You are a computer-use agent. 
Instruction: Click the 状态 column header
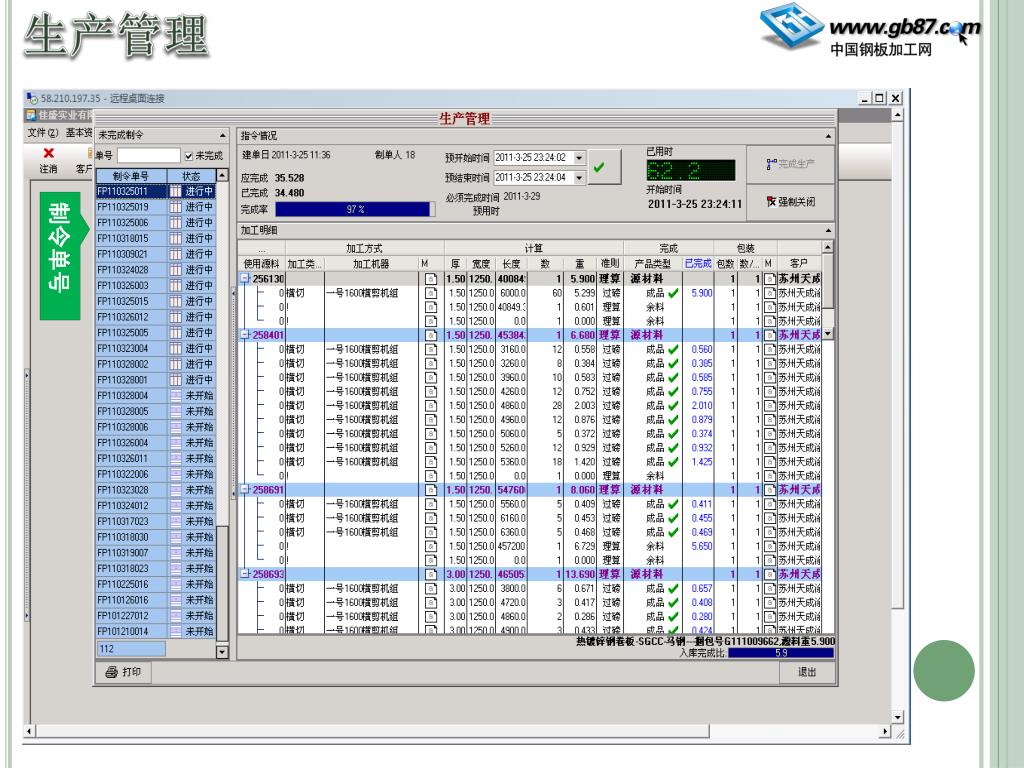click(191, 176)
